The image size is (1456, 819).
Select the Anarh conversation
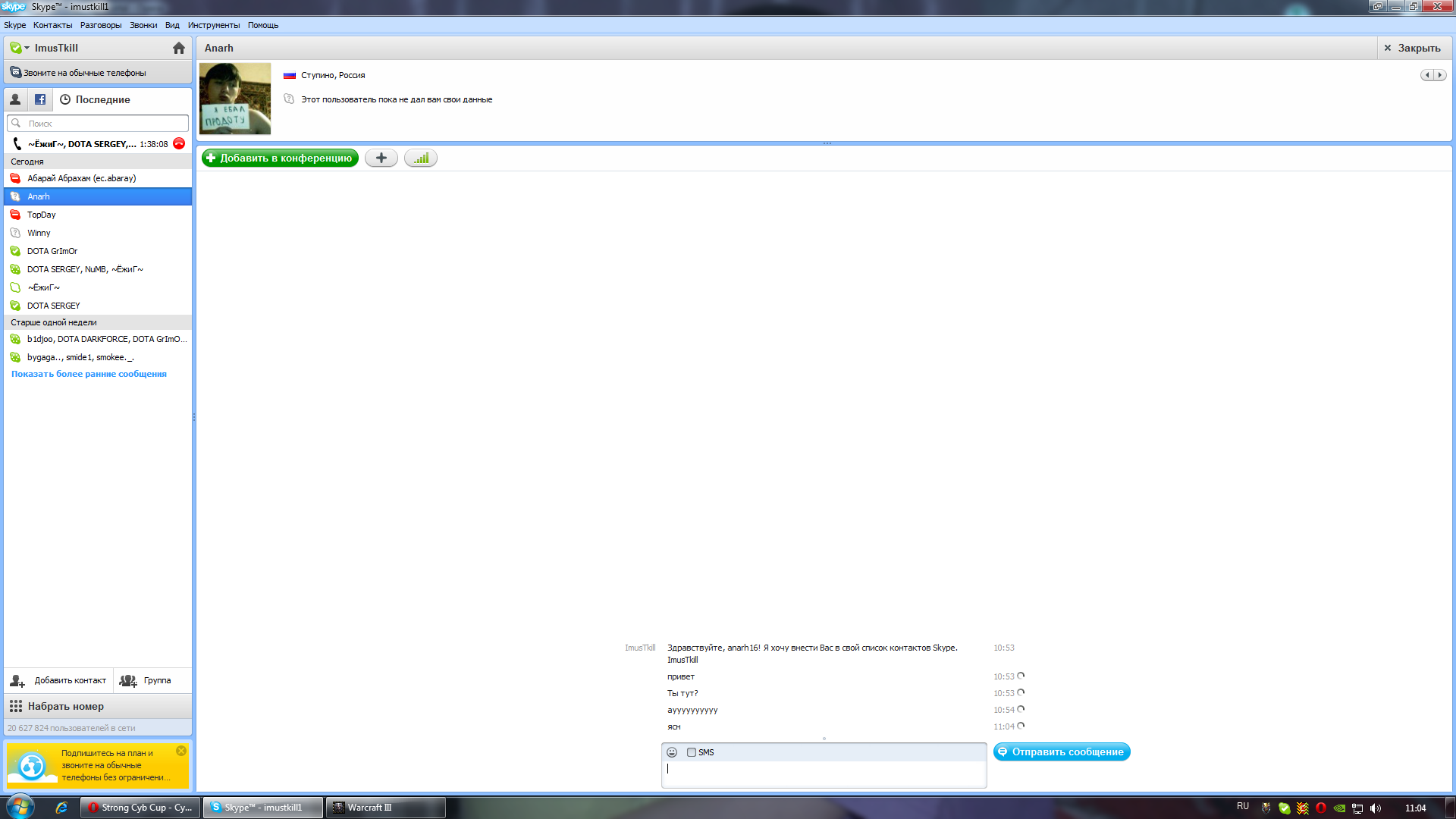[x=98, y=196]
